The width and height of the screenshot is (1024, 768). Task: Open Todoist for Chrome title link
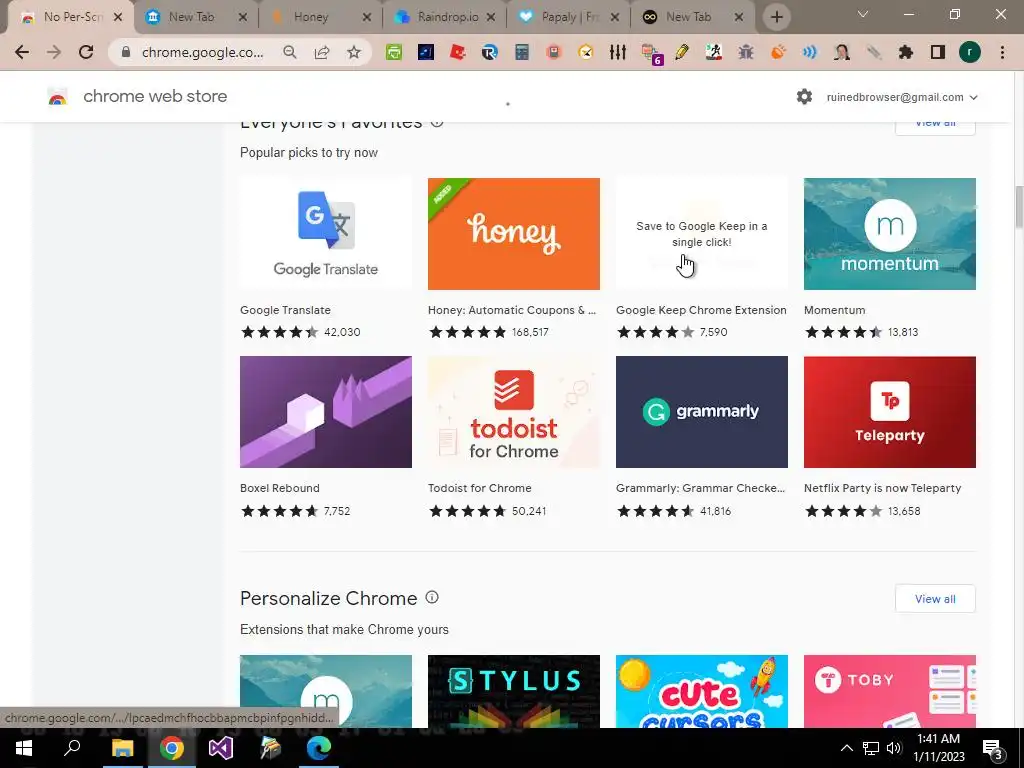click(479, 488)
